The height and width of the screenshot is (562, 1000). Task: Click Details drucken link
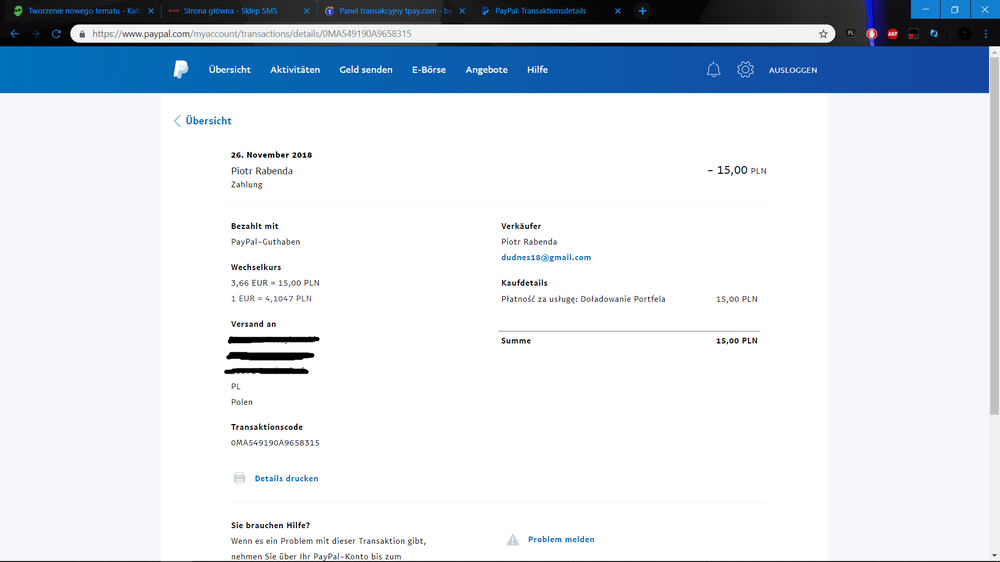[286, 478]
